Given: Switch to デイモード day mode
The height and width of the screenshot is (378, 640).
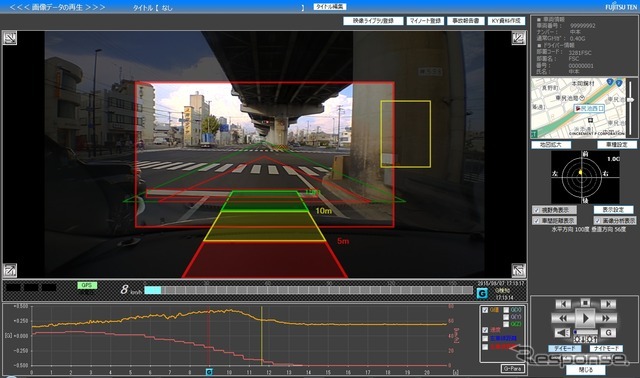Looking at the screenshot, I should point(564,348).
